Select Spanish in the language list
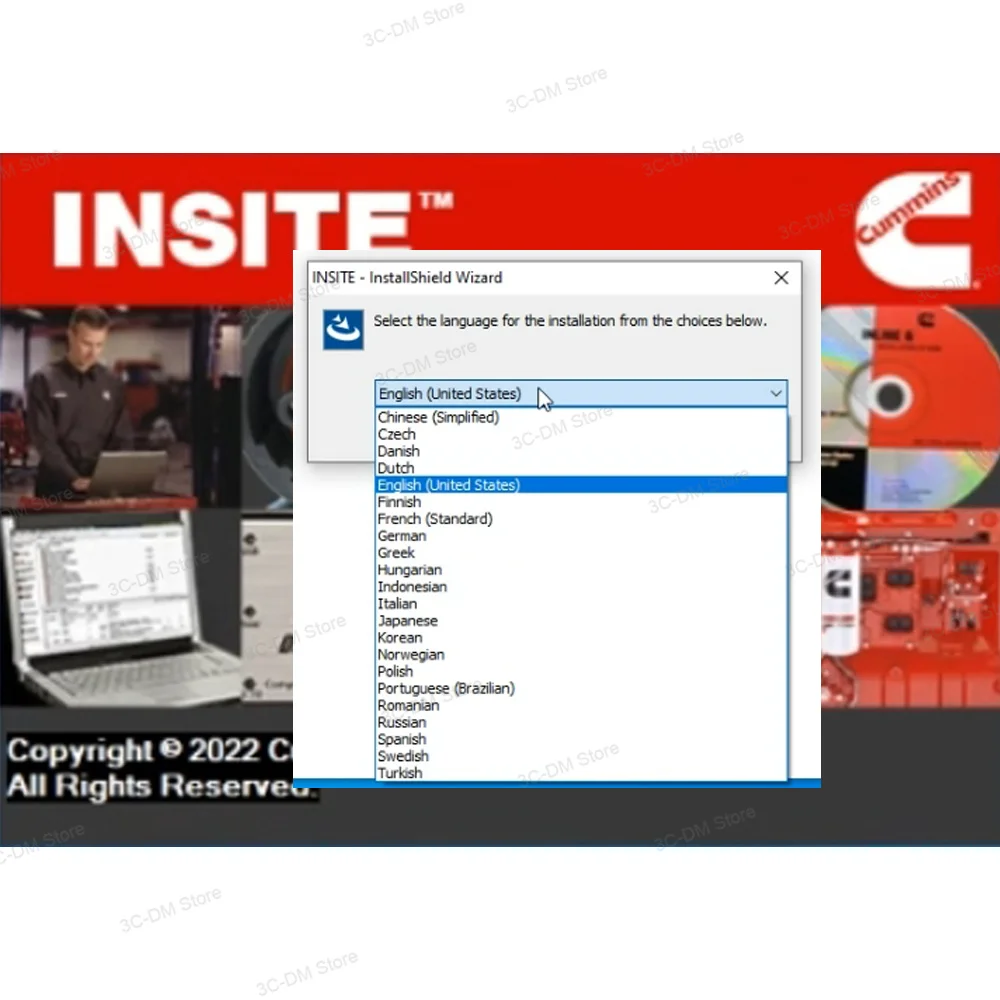 pyautogui.click(x=581, y=739)
